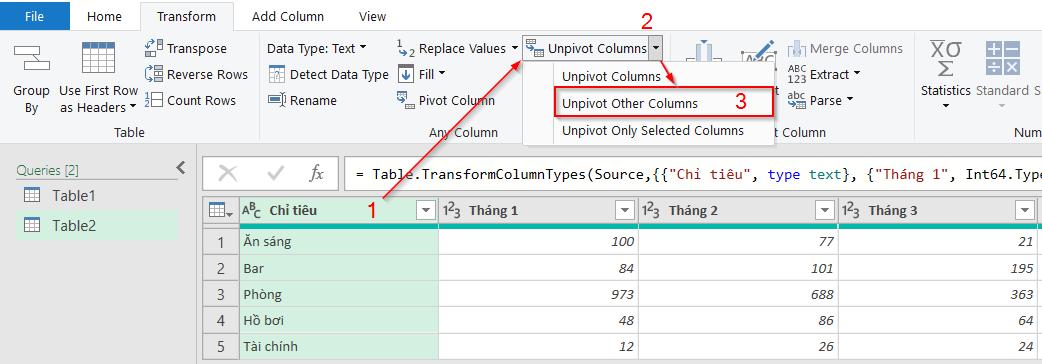
Task: Click cell Tài chính
Action: point(339,346)
